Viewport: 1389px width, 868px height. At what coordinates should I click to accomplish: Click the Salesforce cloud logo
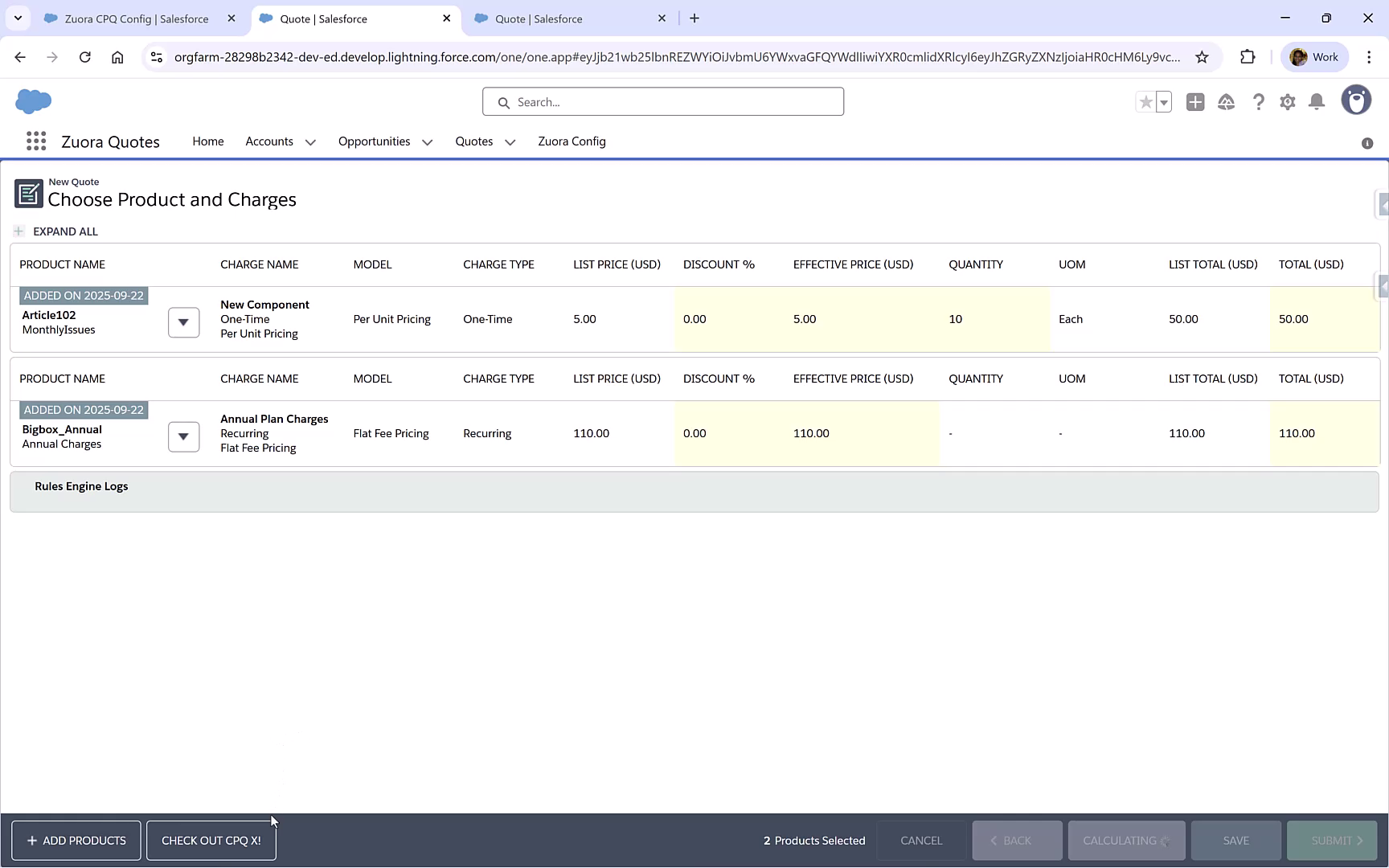tap(33, 101)
